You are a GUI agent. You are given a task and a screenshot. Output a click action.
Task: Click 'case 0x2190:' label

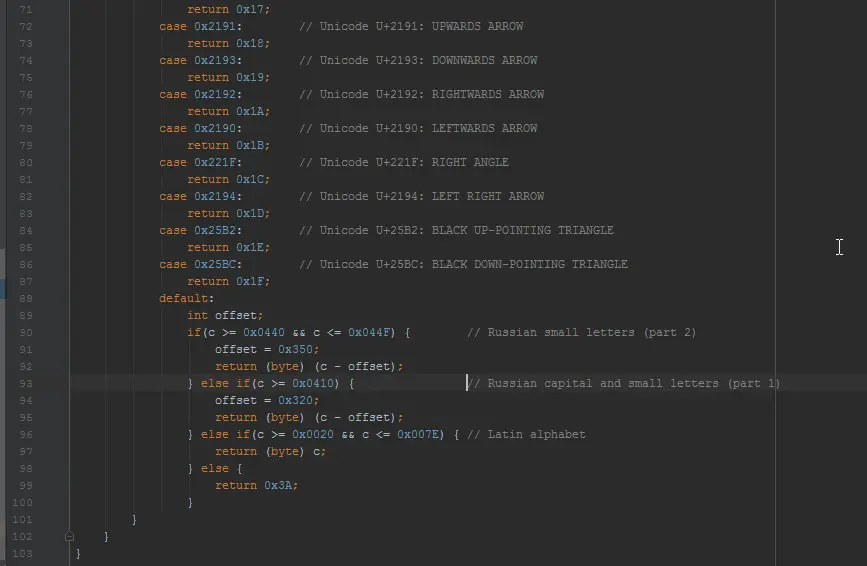click(200, 129)
